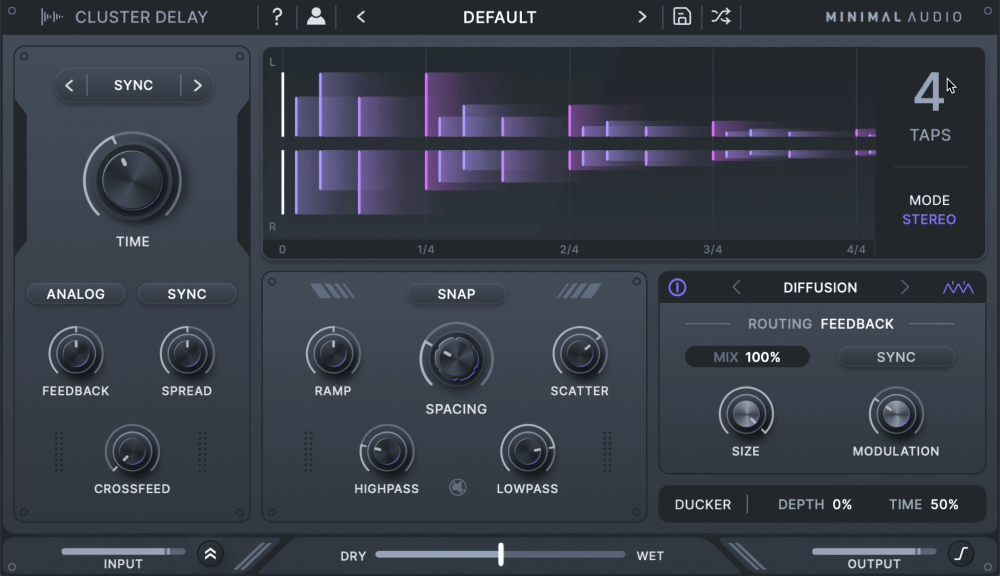
Task: Click the OUTPUT level slider
Action: click(x=874, y=551)
